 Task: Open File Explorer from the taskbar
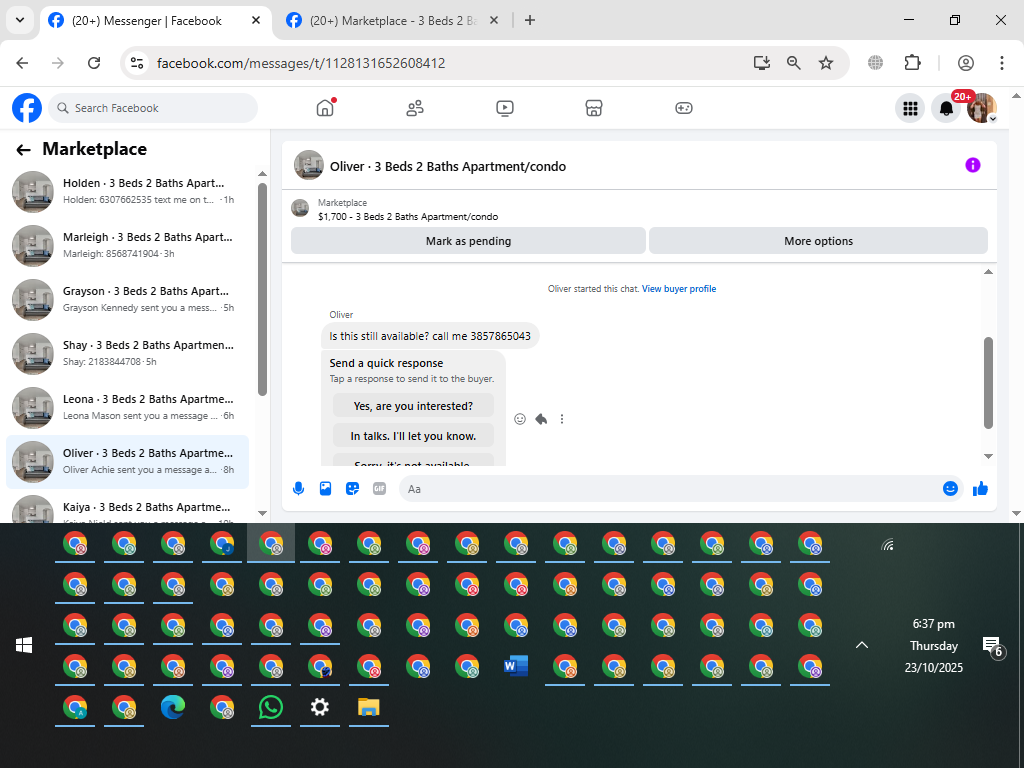pyautogui.click(x=368, y=707)
